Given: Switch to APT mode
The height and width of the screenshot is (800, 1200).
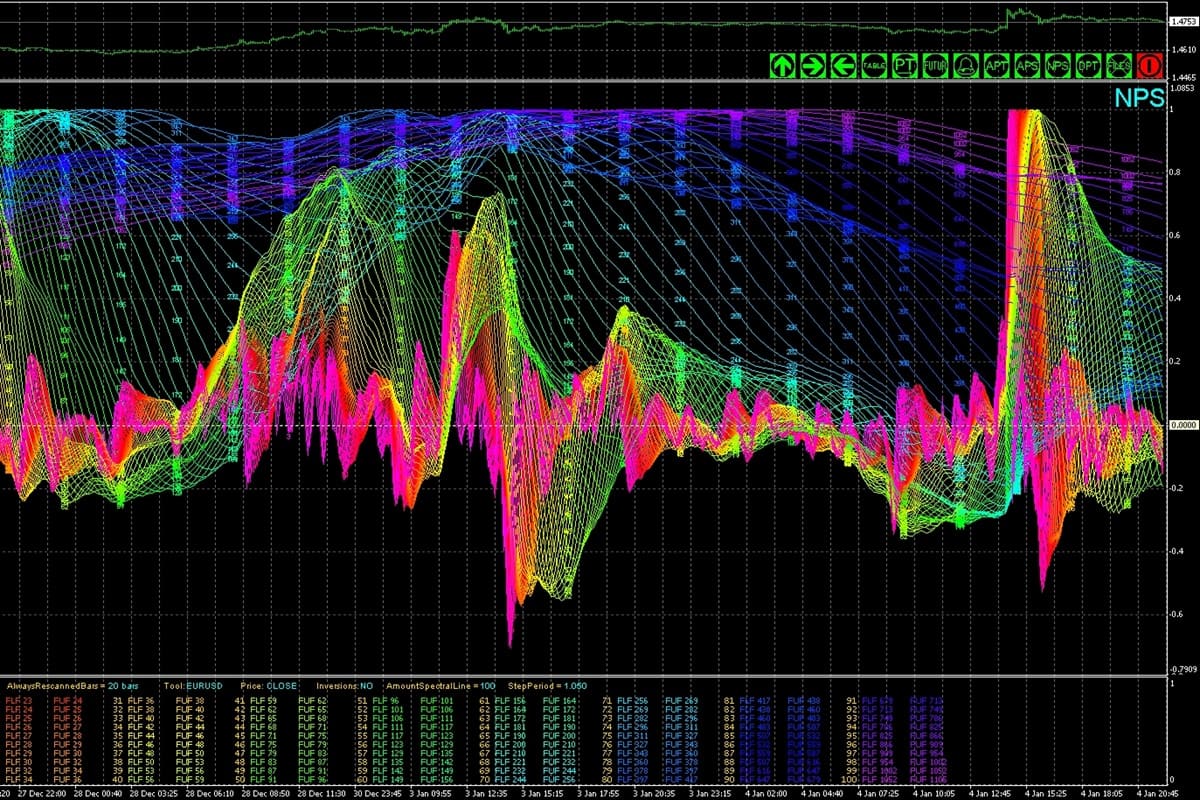Looking at the screenshot, I should 996,66.
